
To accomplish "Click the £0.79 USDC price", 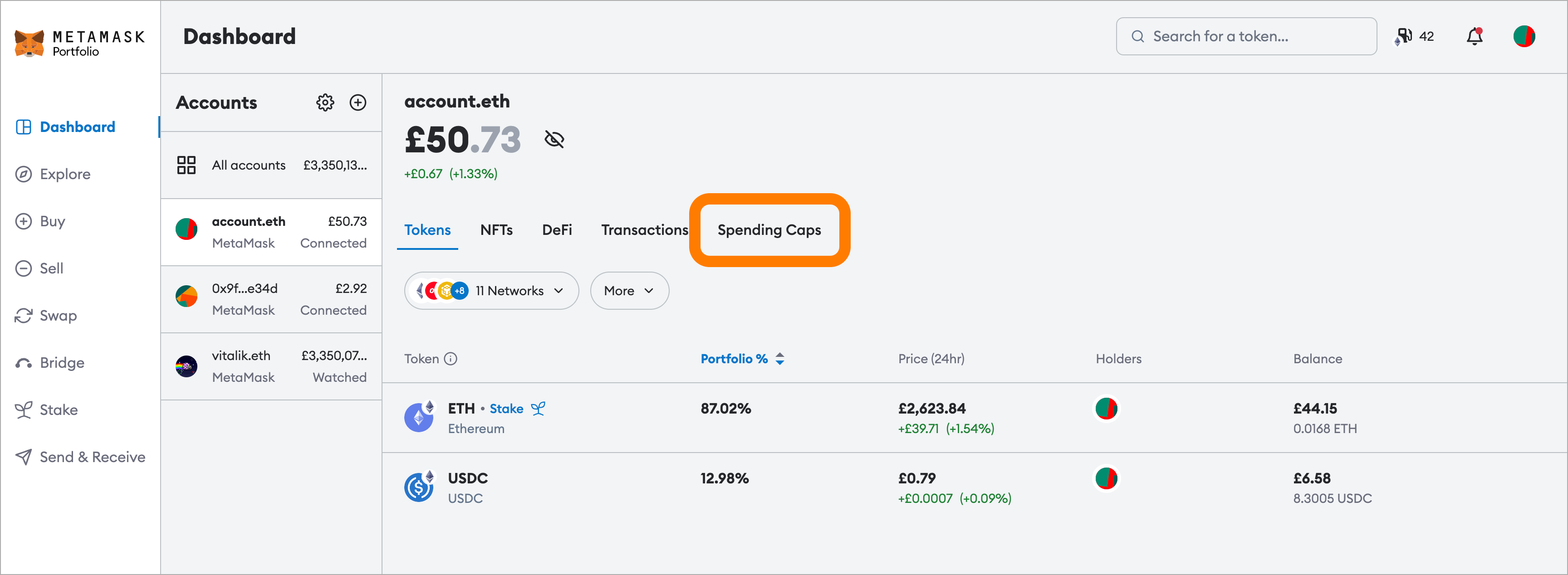I will point(916,479).
